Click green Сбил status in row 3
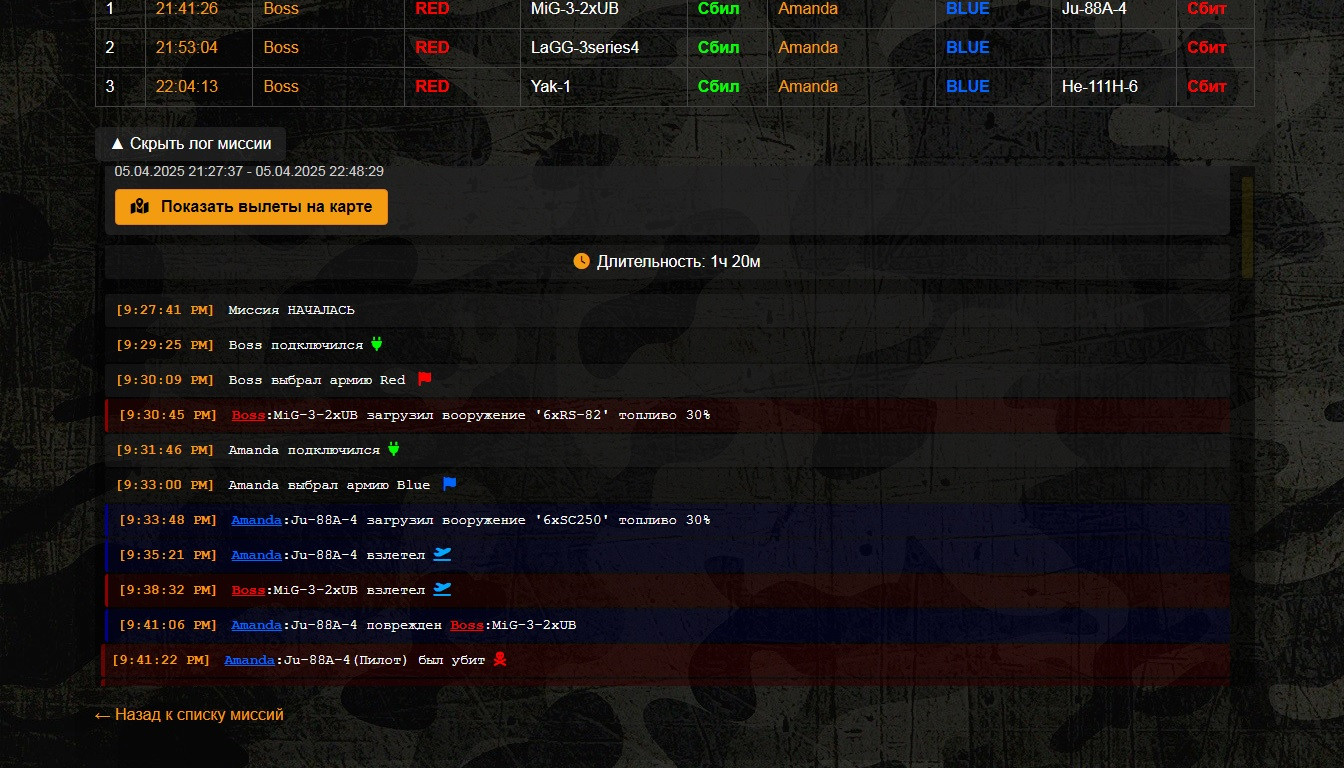 coord(719,86)
